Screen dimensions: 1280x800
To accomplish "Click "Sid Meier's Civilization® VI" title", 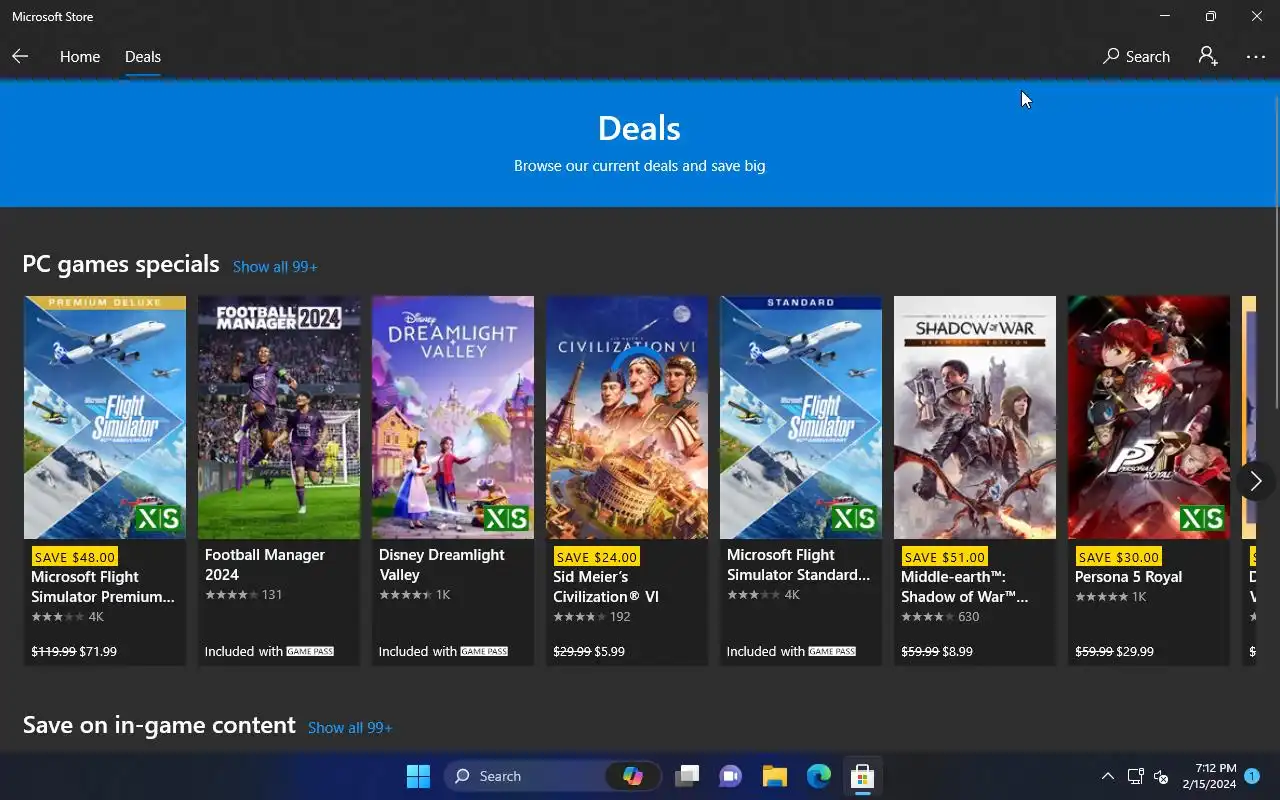I will 606,587.
